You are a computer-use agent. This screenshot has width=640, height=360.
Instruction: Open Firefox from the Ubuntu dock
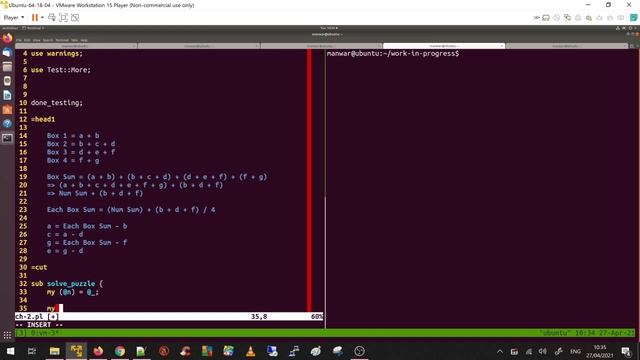pos(7,38)
